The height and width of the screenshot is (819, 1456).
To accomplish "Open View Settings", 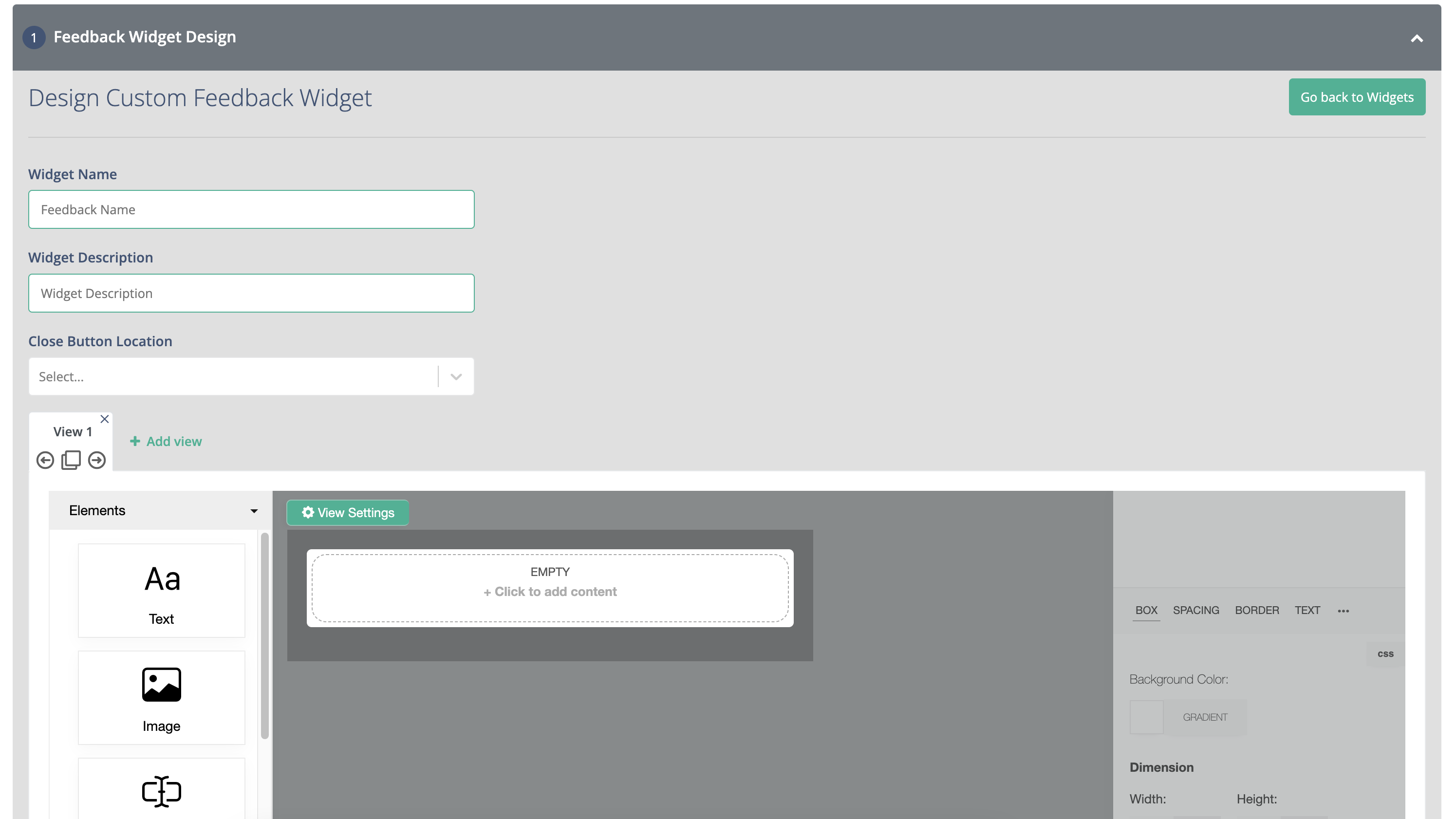I will click(348, 513).
